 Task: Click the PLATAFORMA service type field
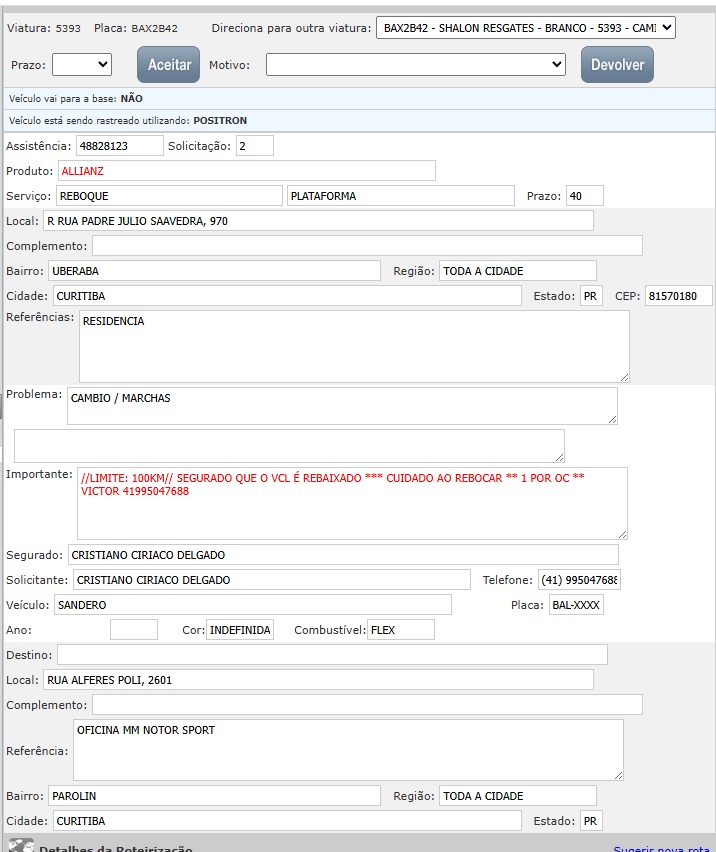tap(400, 196)
